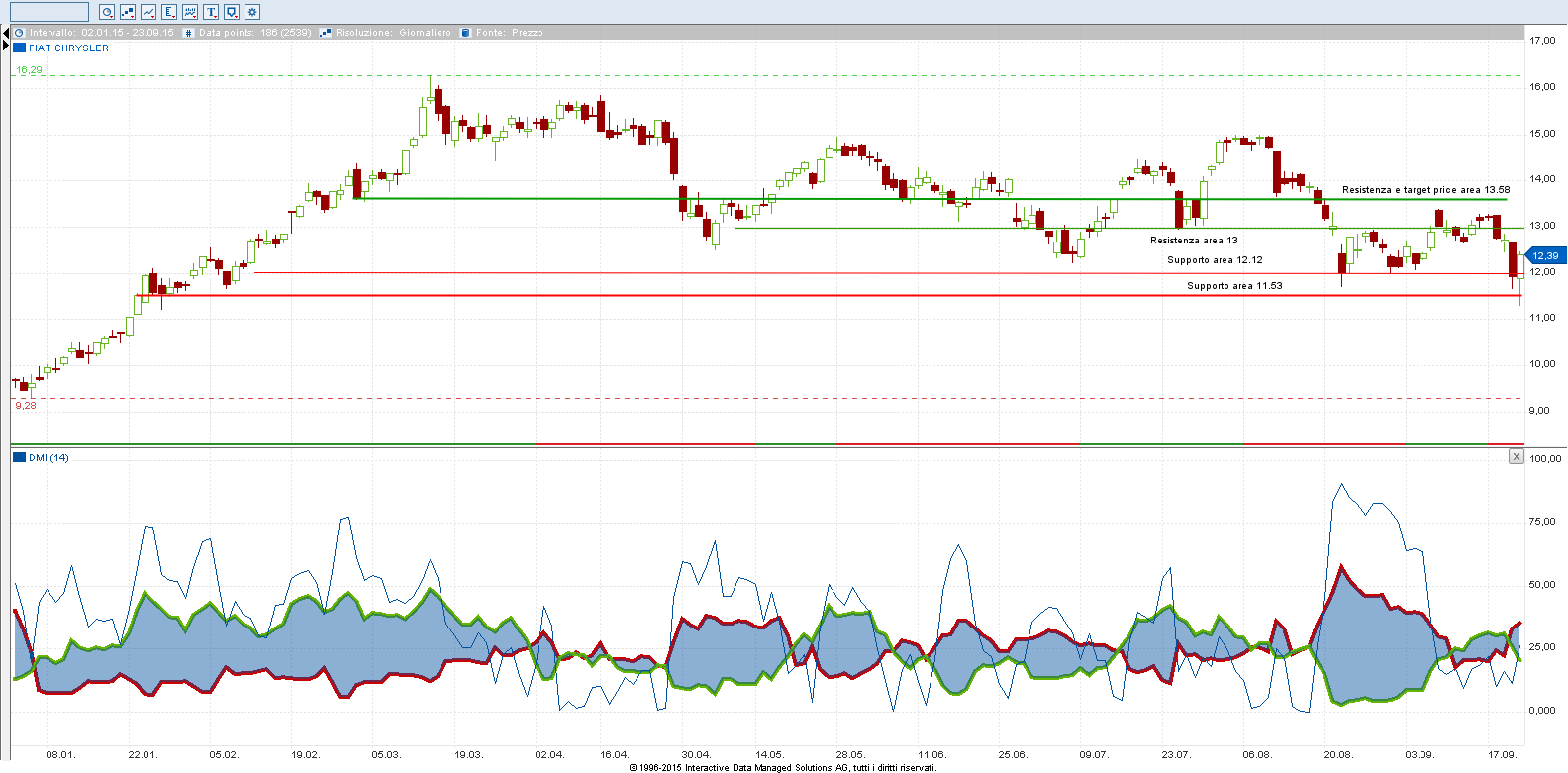The width and height of the screenshot is (1568, 773).
Task: Click the left-pointing collapse arrow
Action: coord(5,33)
